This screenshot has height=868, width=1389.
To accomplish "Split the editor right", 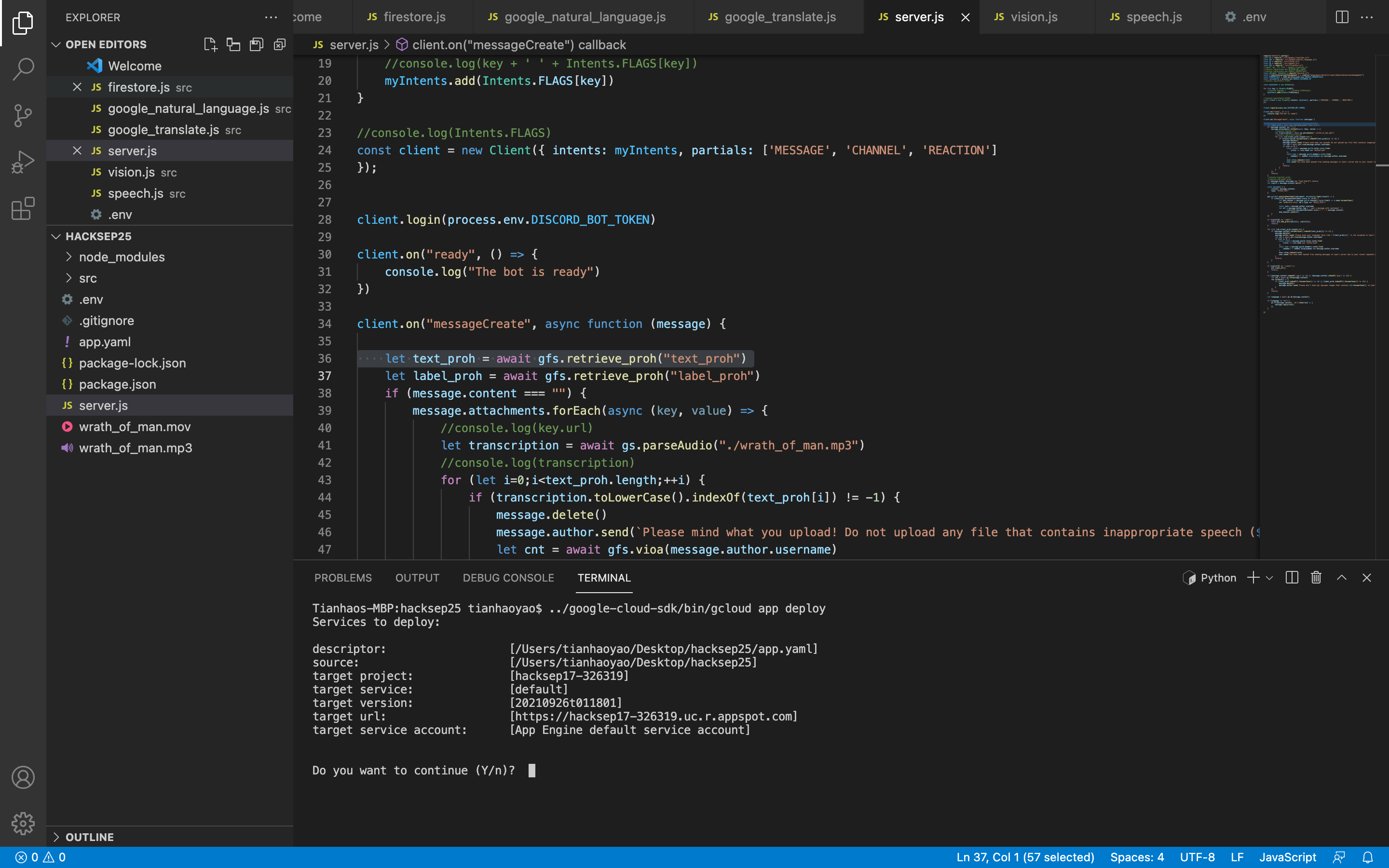I will (1342, 17).
